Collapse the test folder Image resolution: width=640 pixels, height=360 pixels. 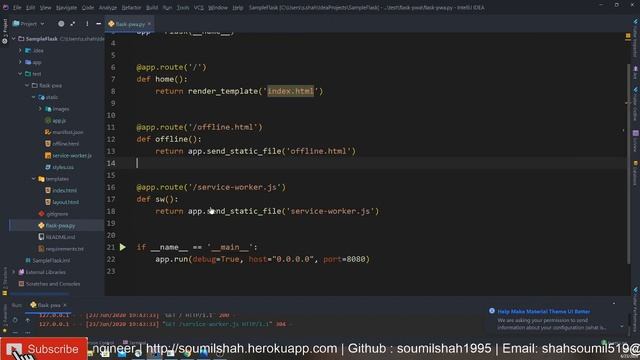[x=20, y=74]
